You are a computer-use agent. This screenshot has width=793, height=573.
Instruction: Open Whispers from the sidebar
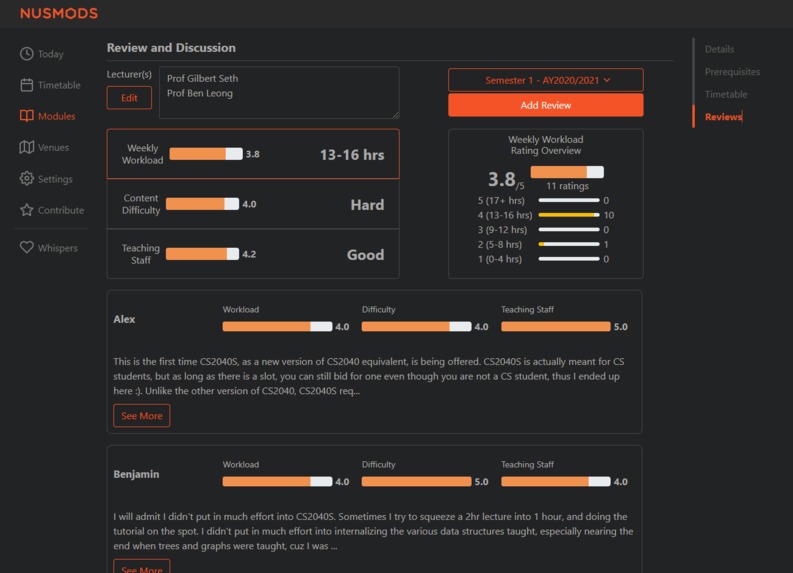(49, 247)
